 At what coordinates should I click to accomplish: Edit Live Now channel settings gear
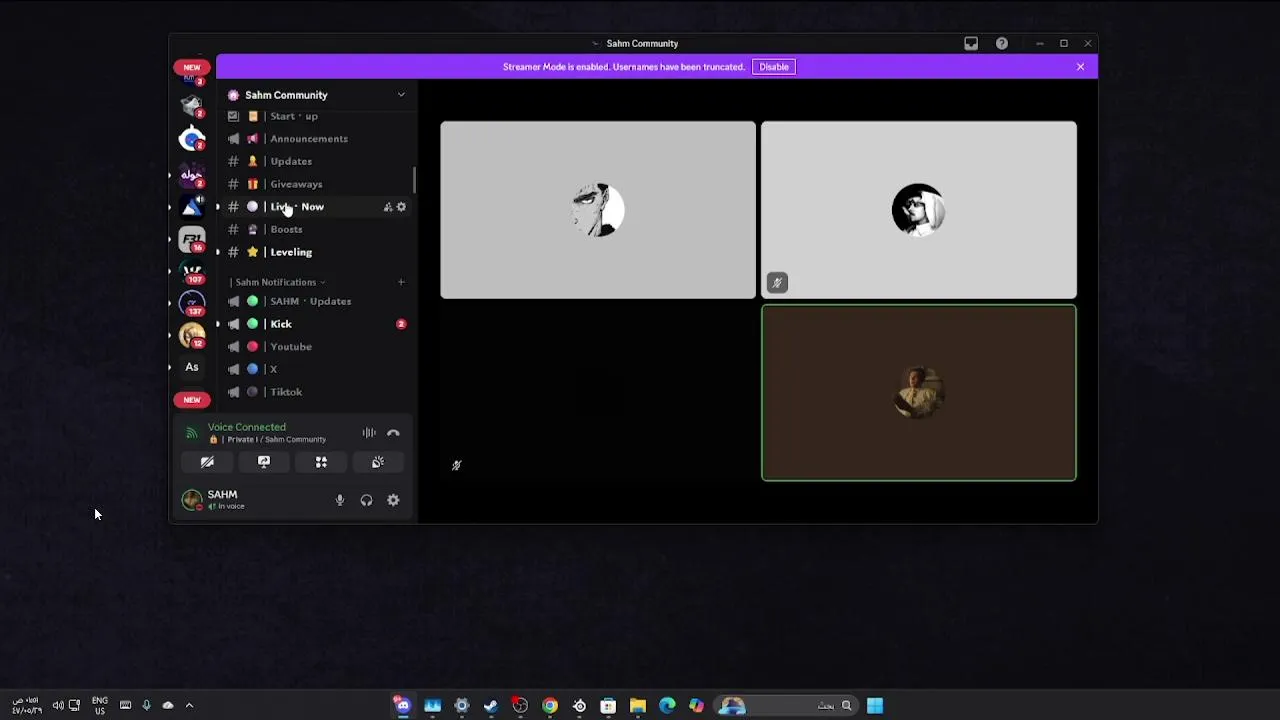point(401,207)
